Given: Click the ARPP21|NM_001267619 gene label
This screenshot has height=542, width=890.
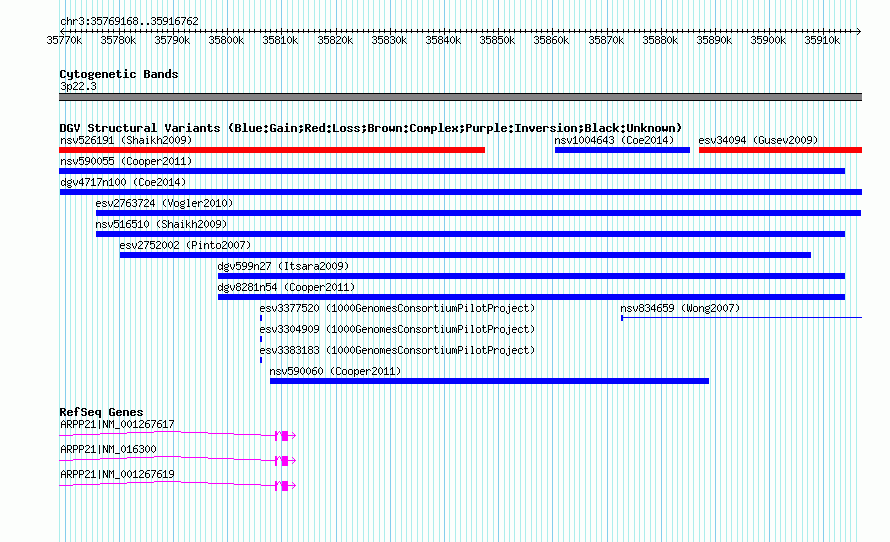Looking at the screenshot, I should 117,474.
